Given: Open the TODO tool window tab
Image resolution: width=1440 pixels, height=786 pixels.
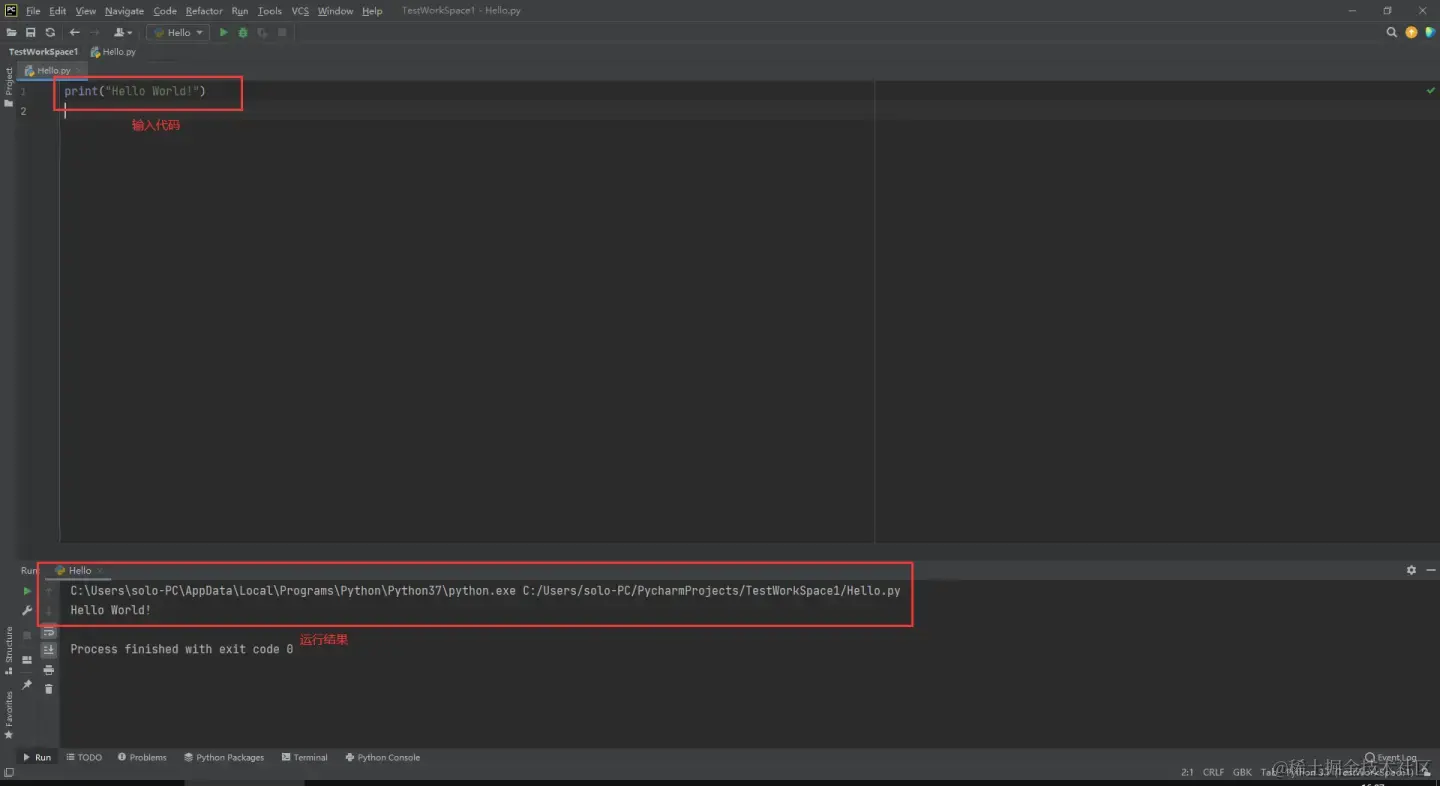Looking at the screenshot, I should 84,757.
